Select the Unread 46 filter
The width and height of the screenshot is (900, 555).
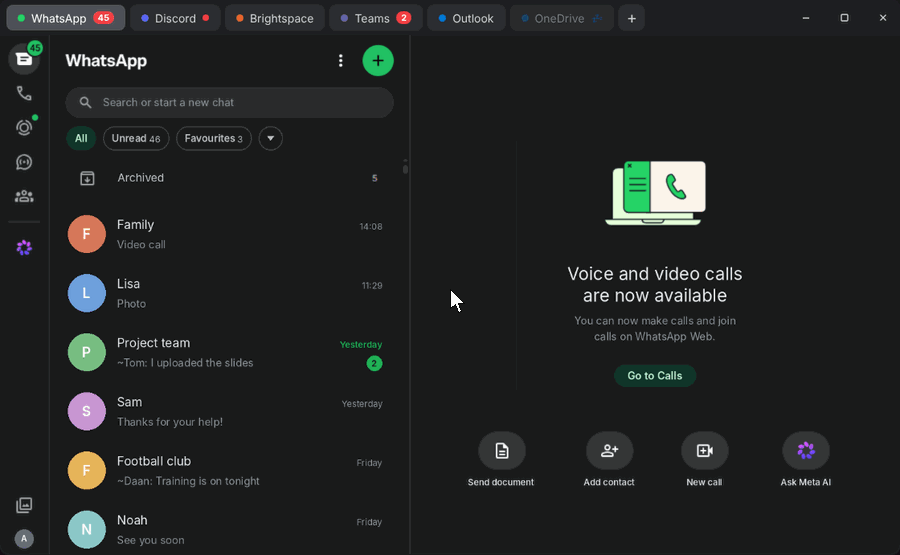[x=136, y=138]
